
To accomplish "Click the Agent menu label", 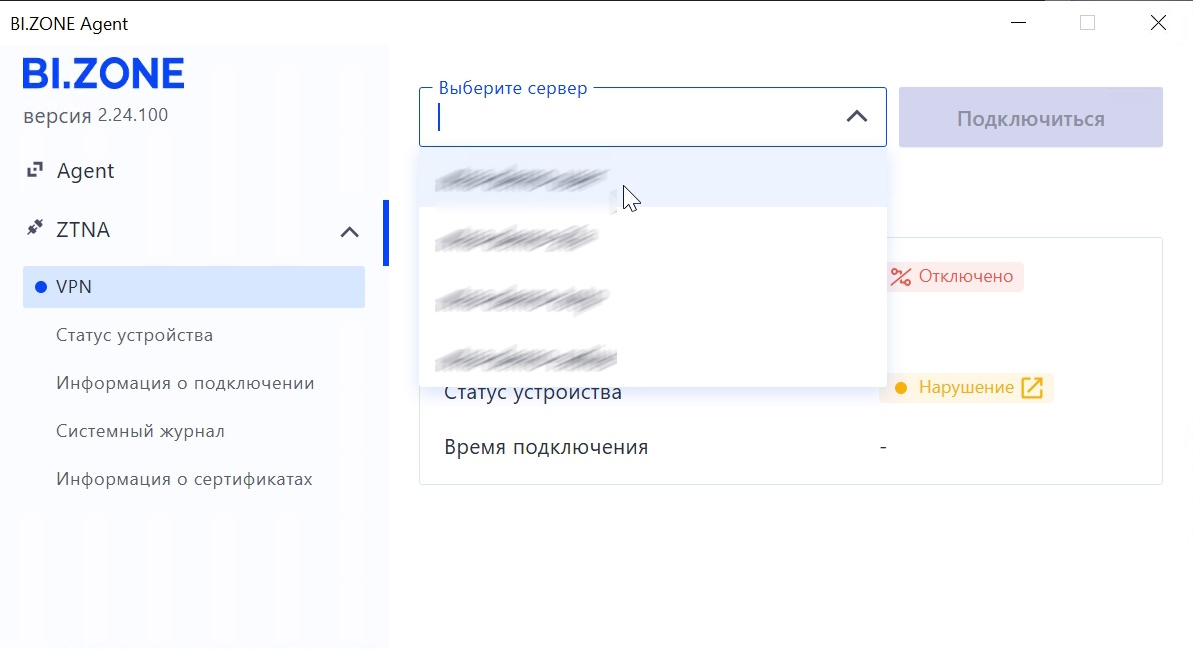I will tap(85, 170).
